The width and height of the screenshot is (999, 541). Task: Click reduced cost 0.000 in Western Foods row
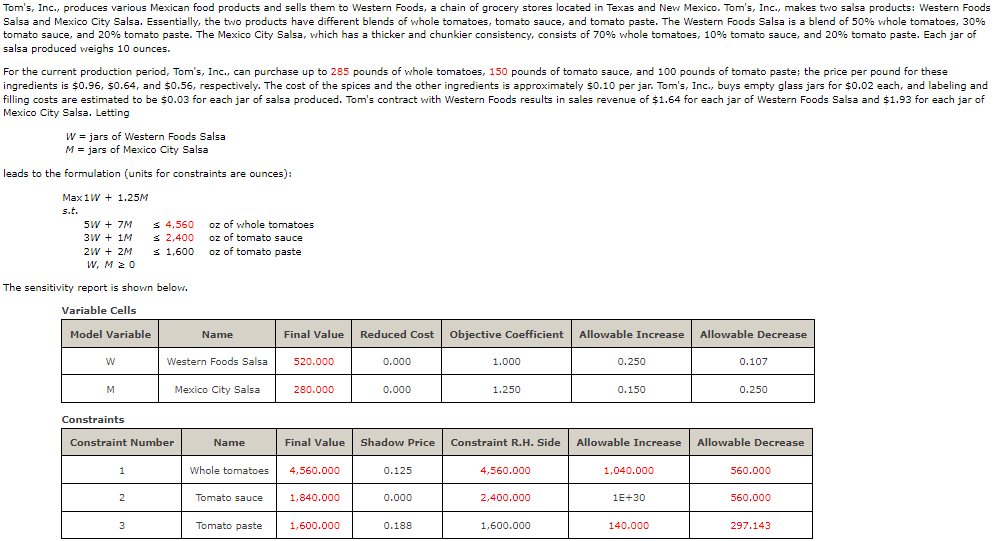click(396, 361)
